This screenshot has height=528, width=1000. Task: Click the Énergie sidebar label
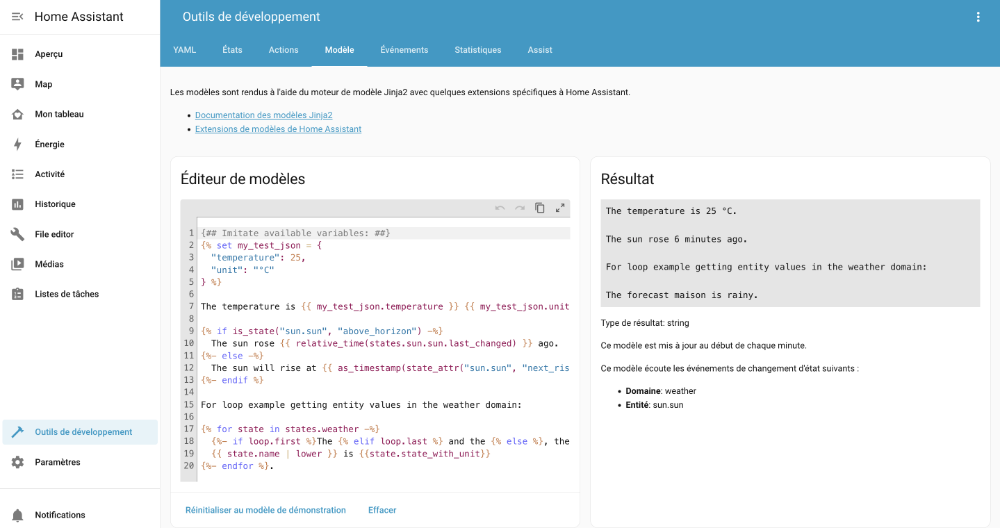pyautogui.click(x=50, y=144)
